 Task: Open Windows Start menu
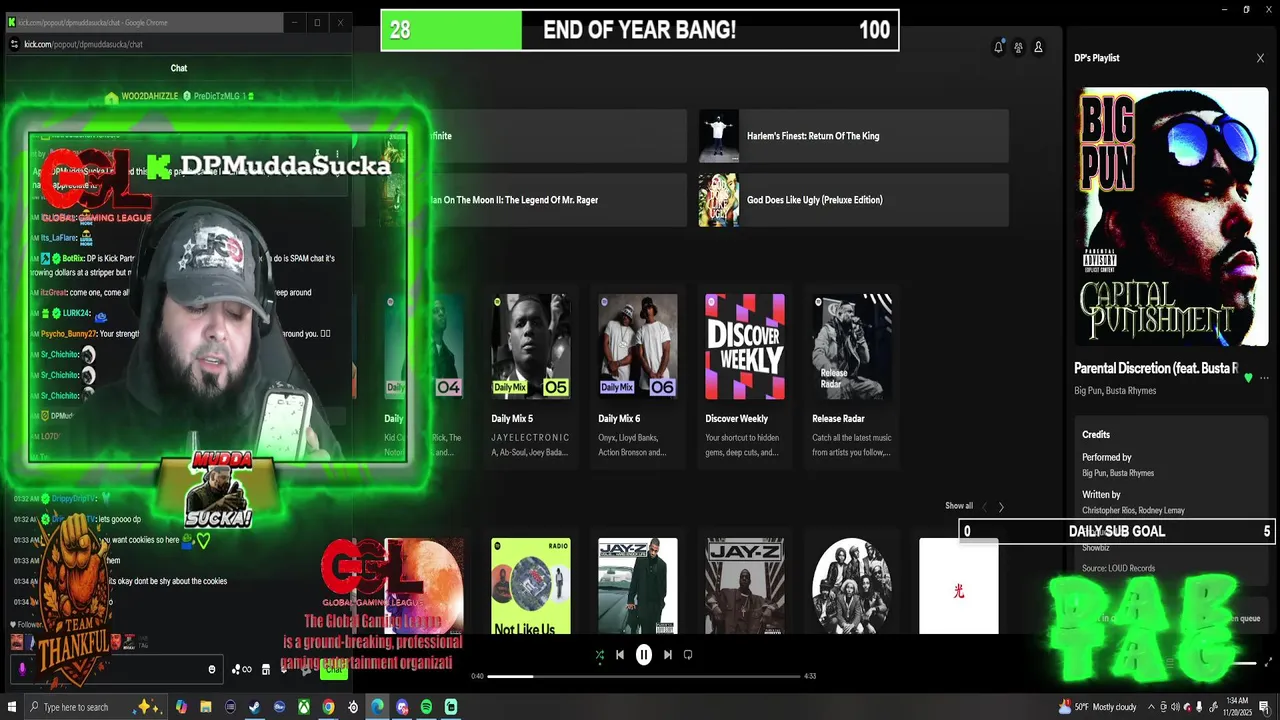click(12, 707)
